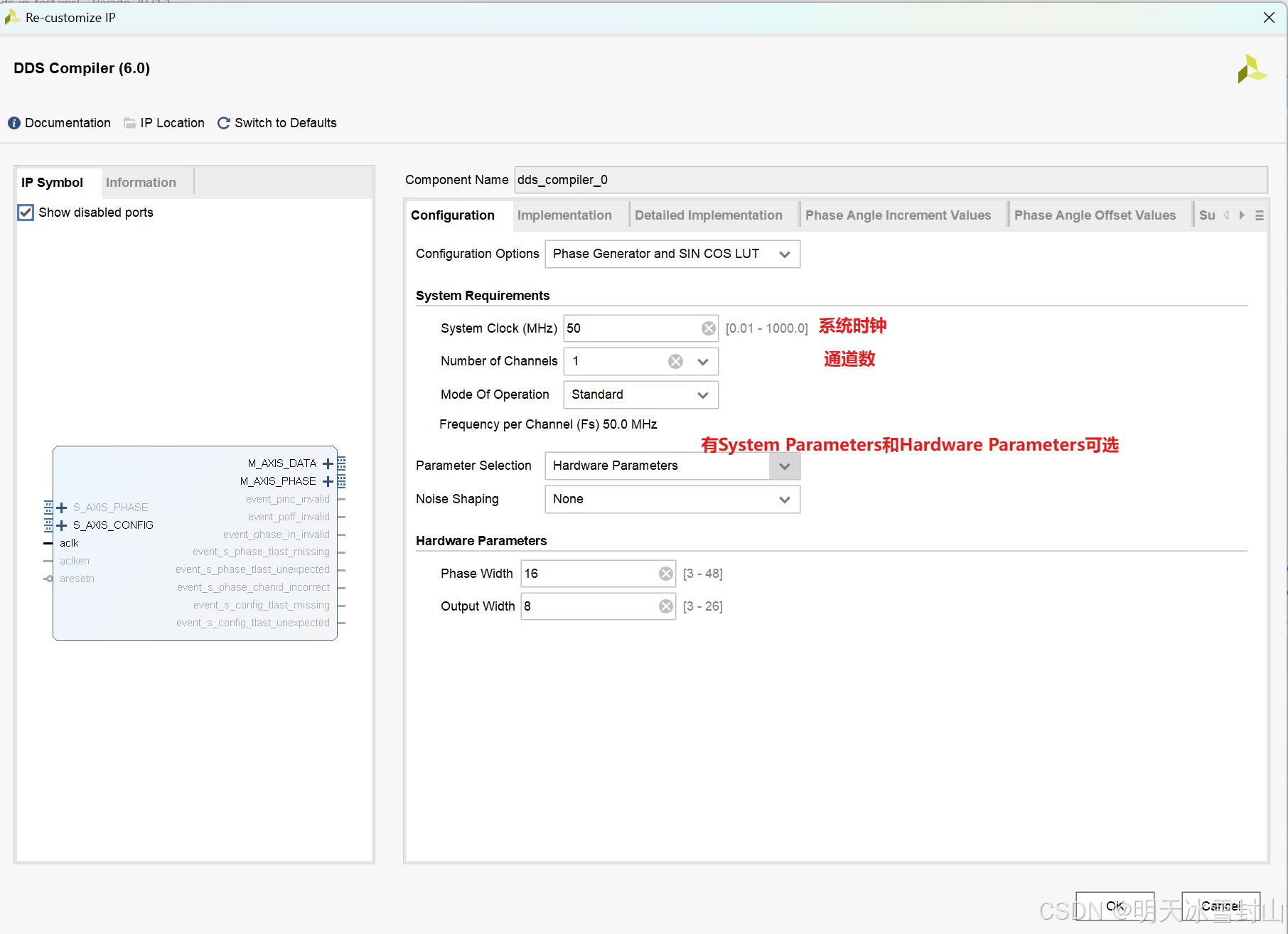1288x934 pixels.
Task: Click Switch to Defaults
Action: pos(286,123)
